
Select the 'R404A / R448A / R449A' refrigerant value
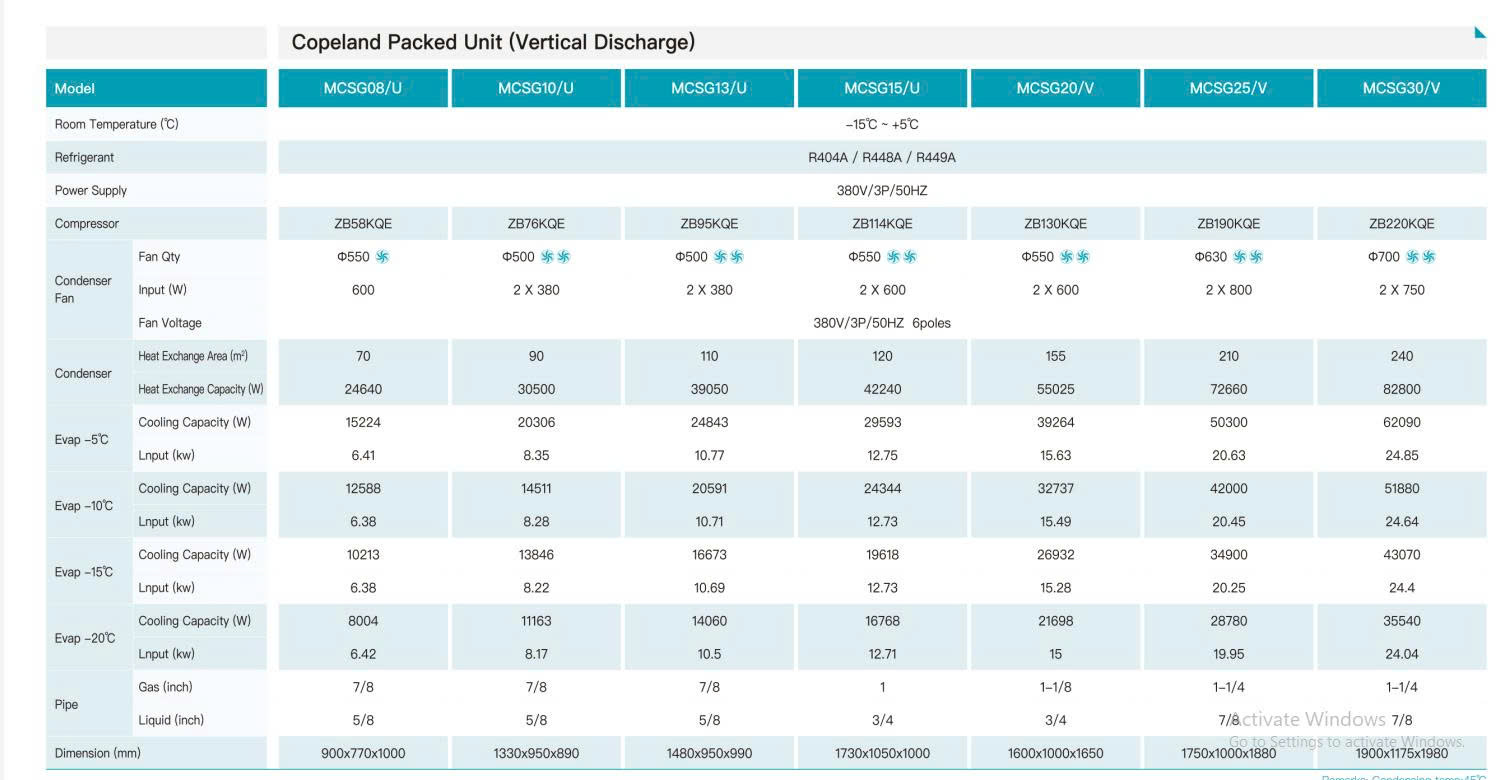click(x=882, y=157)
